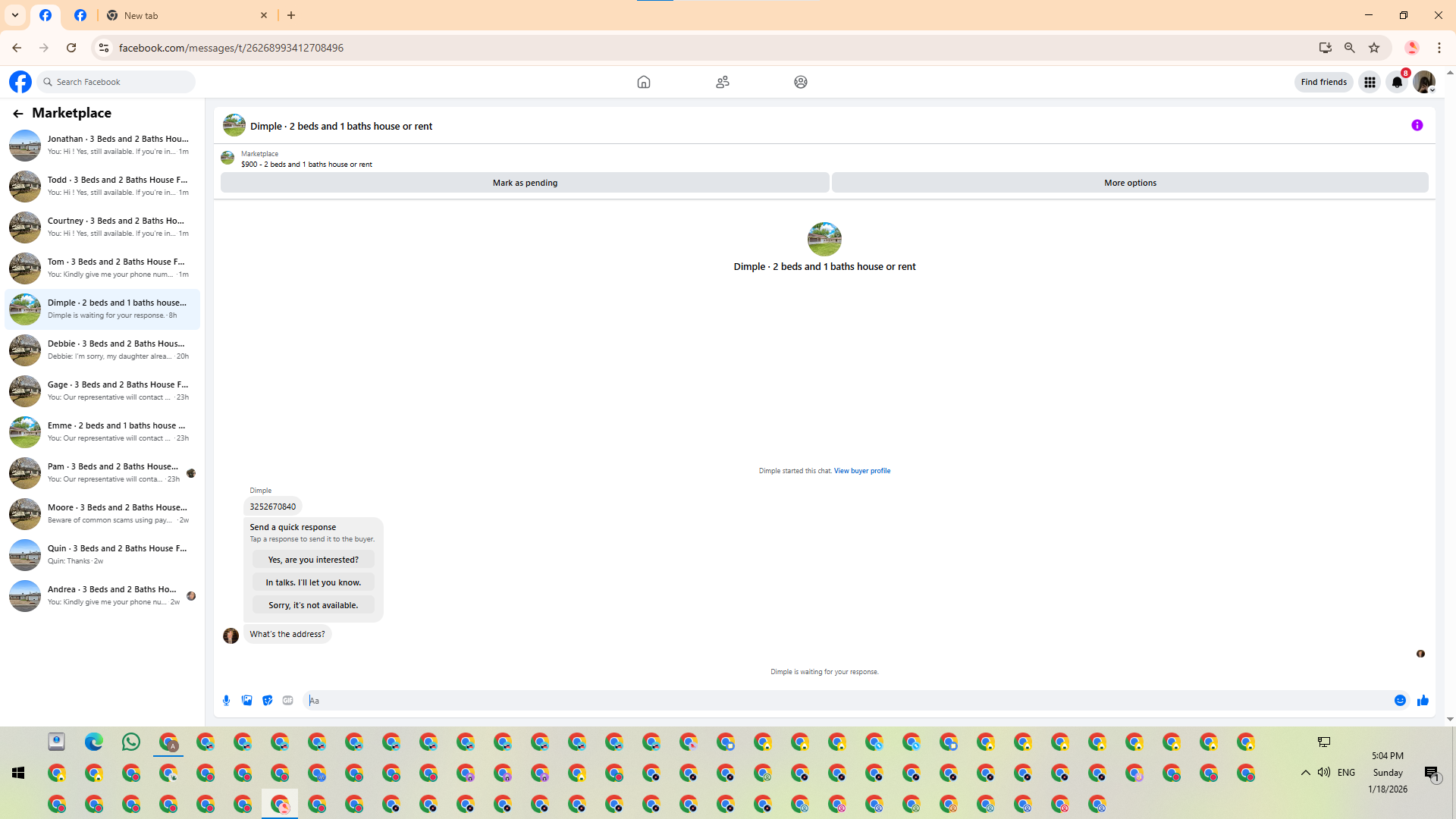Open the GIF picker icon
The image size is (1456, 819).
coord(287,701)
